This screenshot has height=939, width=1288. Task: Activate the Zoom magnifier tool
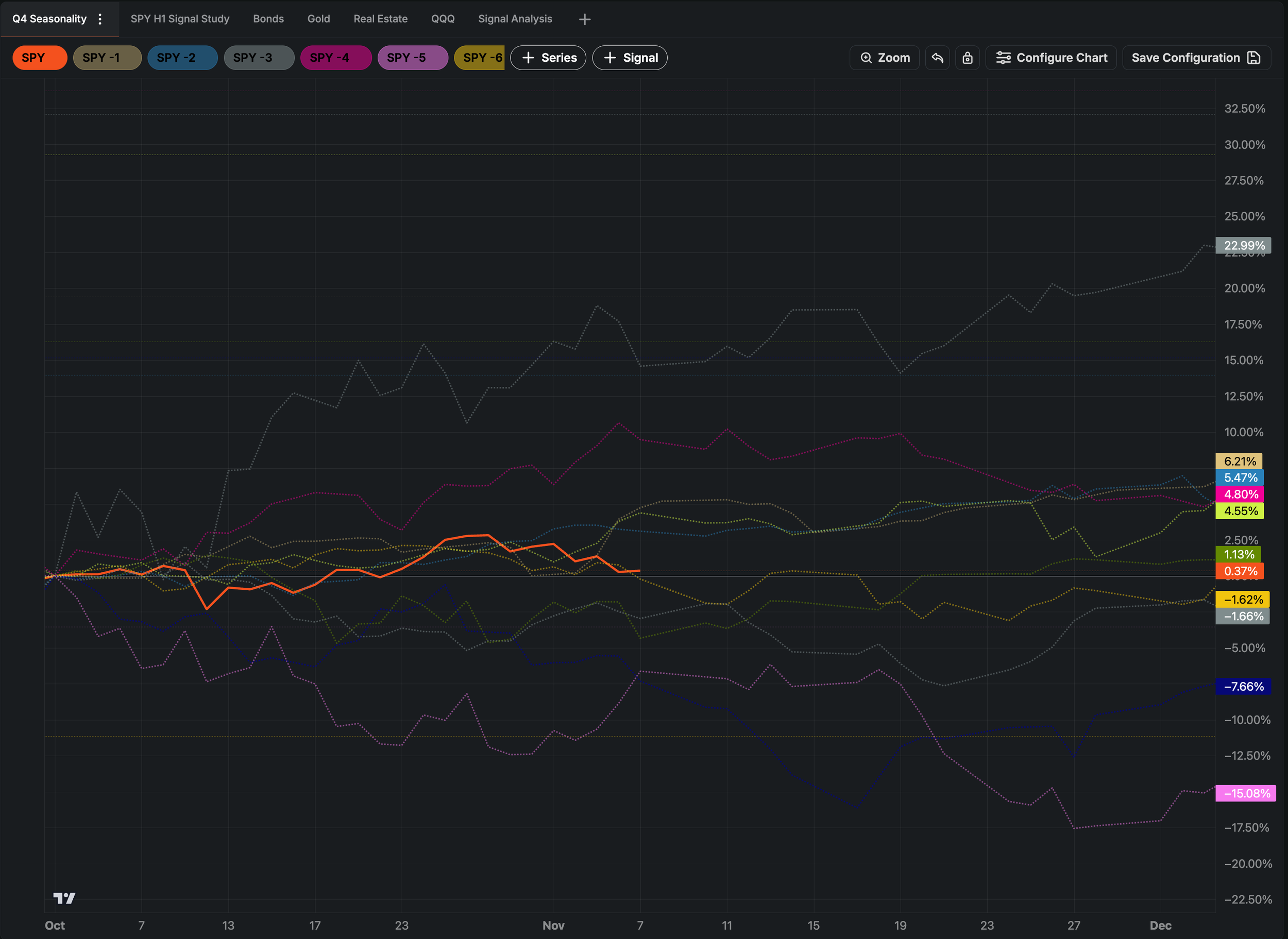(885, 57)
